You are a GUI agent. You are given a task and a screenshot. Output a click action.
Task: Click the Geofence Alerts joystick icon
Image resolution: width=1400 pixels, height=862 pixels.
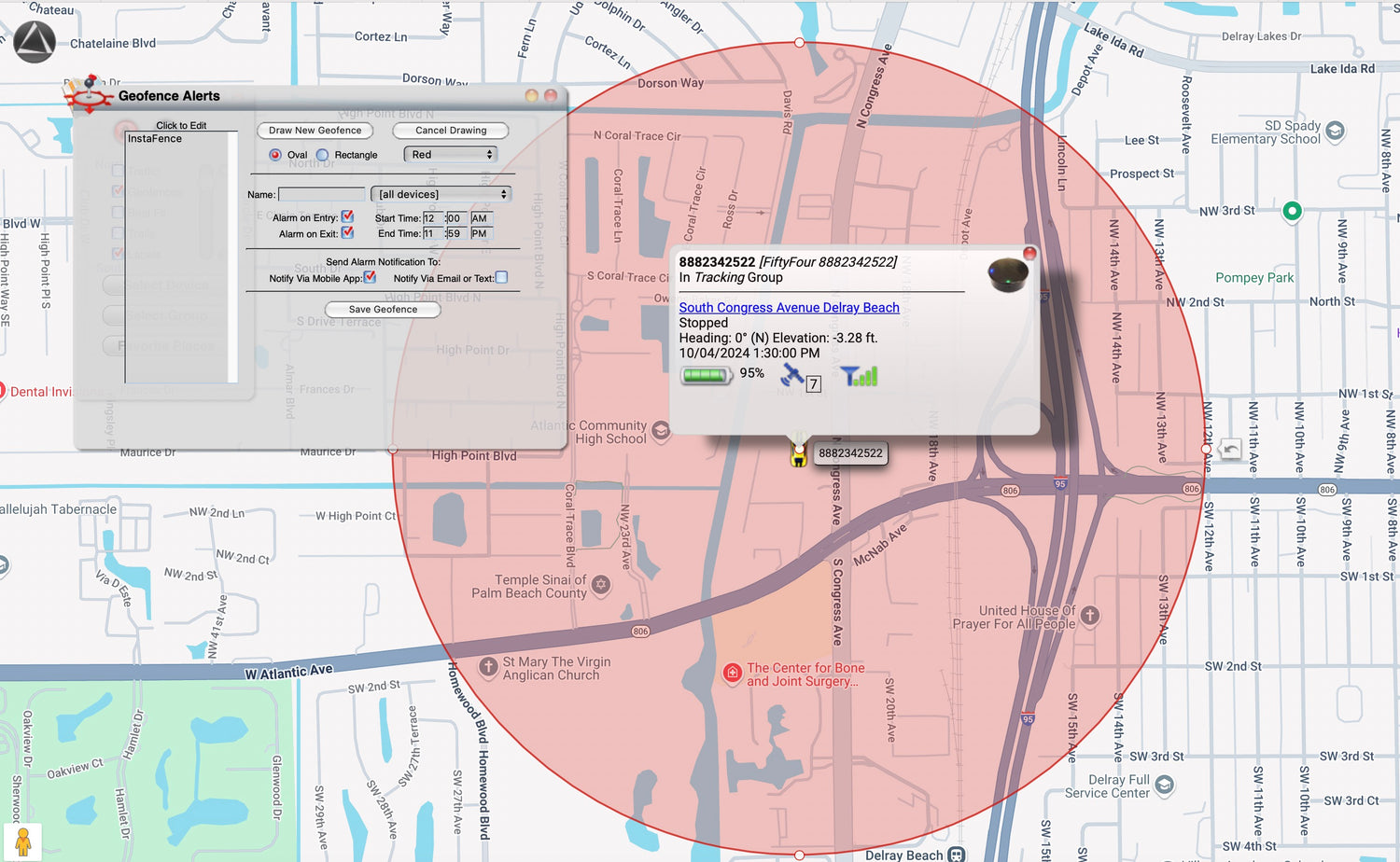tap(89, 94)
